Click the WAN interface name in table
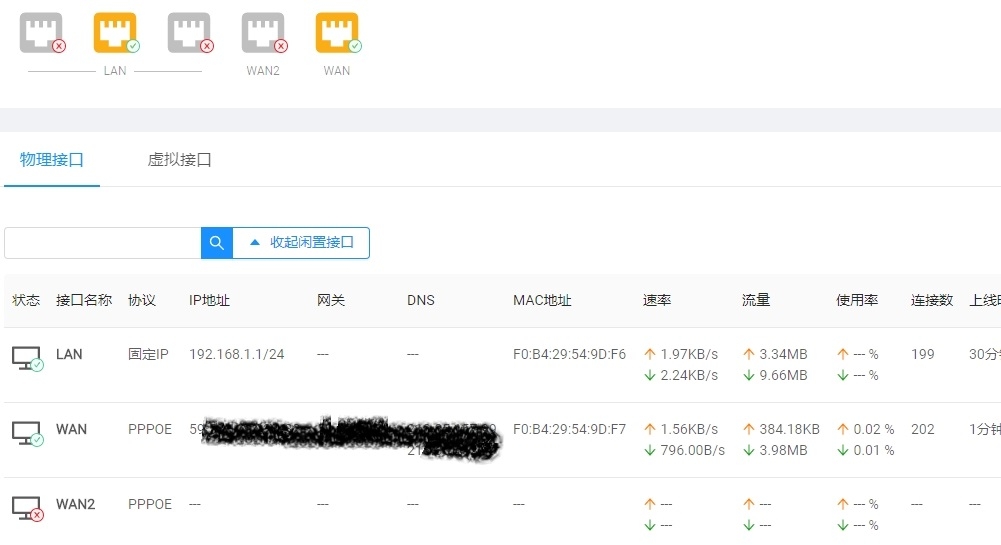The image size is (1001, 545). [x=72, y=429]
